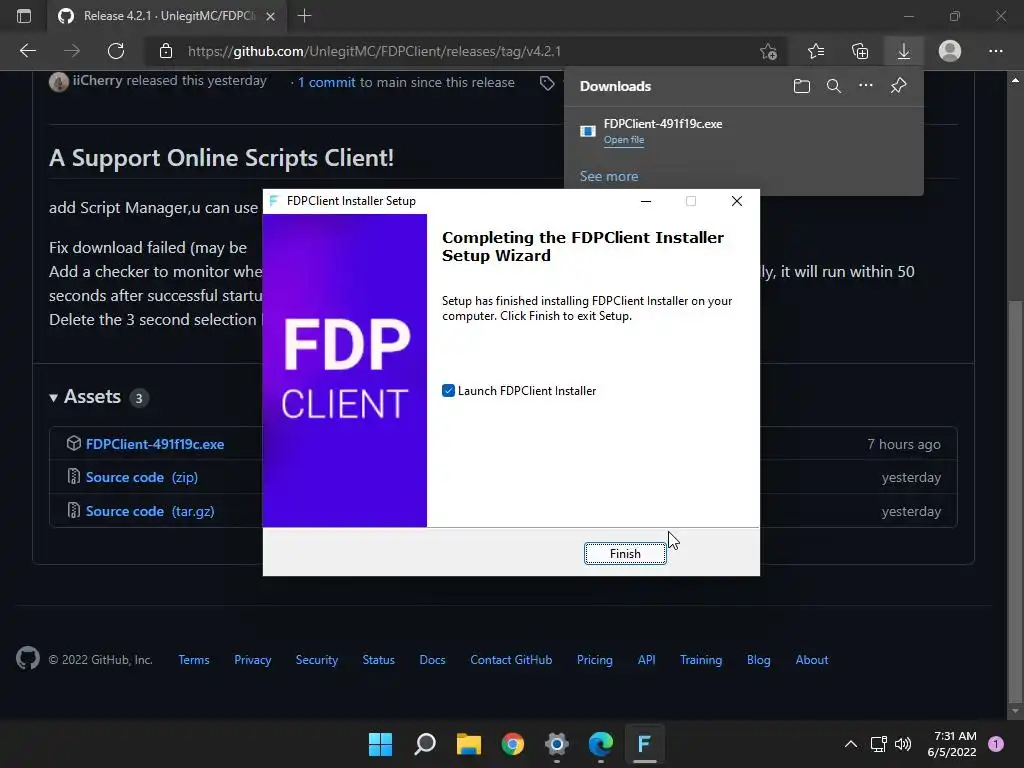Click FDPClient-491f19c.exe entry in Downloads panel
The height and width of the screenshot is (768, 1024).
pos(743,131)
